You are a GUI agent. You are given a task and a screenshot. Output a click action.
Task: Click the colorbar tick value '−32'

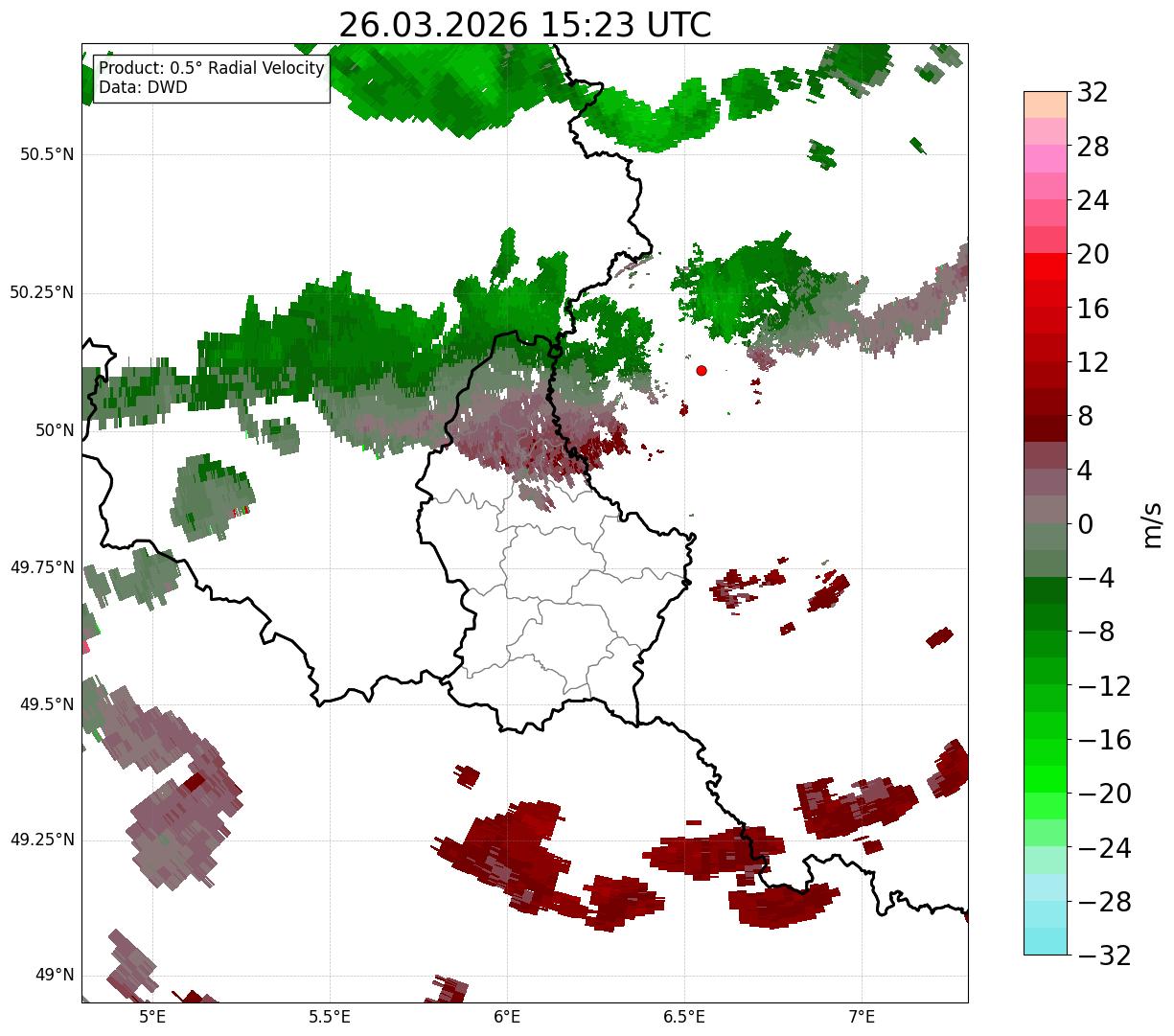pos(1104,955)
